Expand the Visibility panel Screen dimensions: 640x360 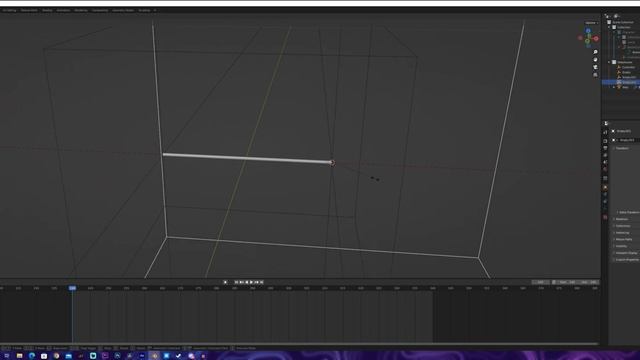coord(621,246)
